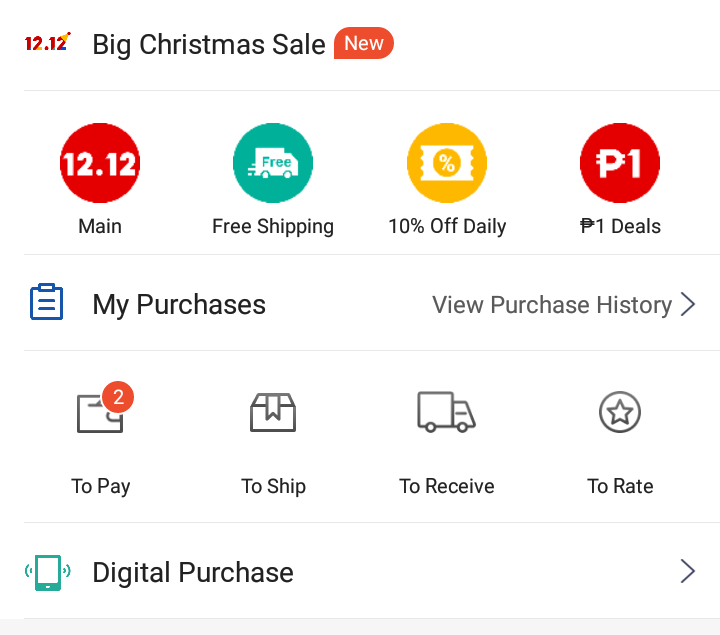Tap the Digital Purchase phone icon
The height and width of the screenshot is (635, 720).
48,573
